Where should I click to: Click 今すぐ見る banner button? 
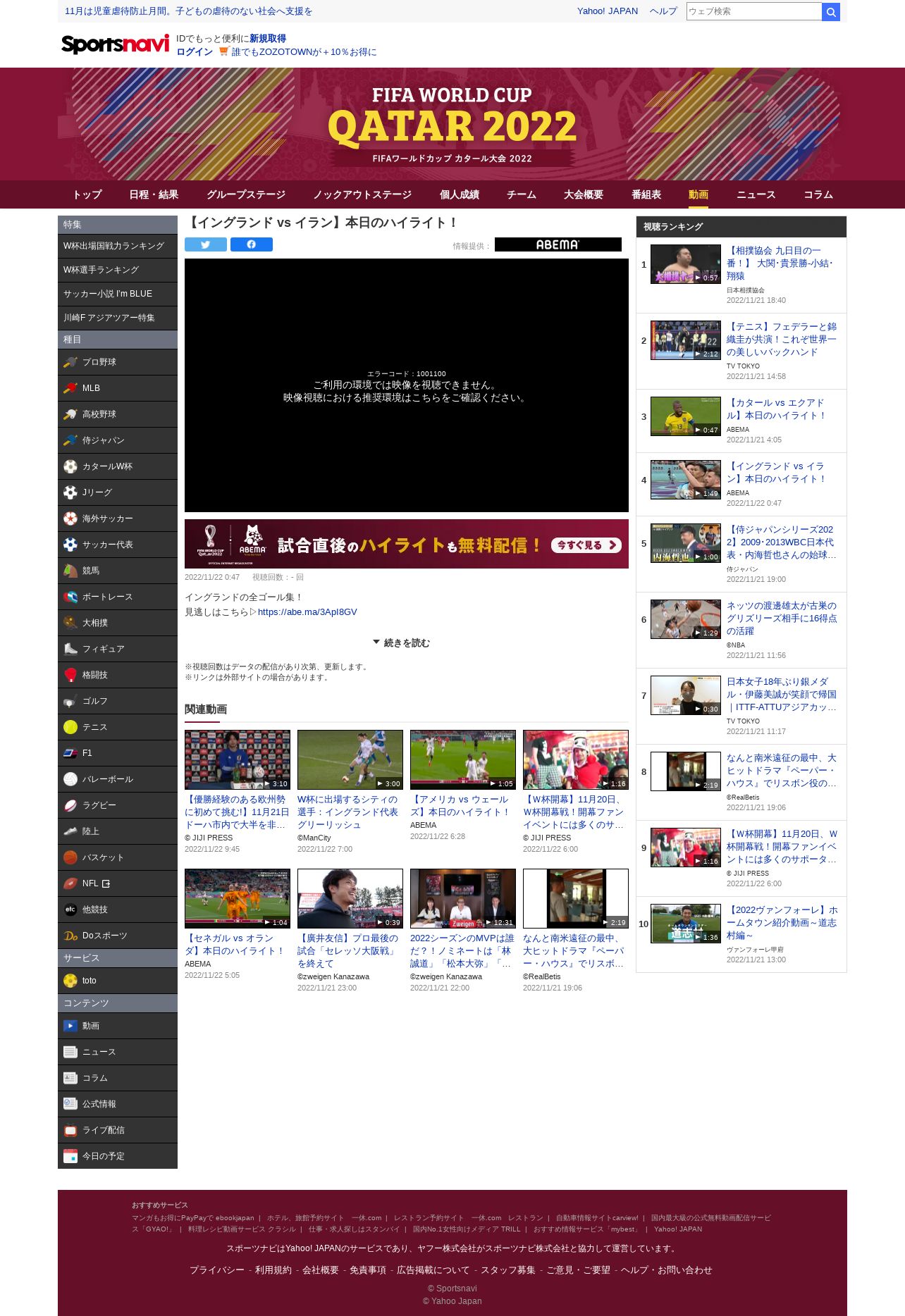click(586, 545)
